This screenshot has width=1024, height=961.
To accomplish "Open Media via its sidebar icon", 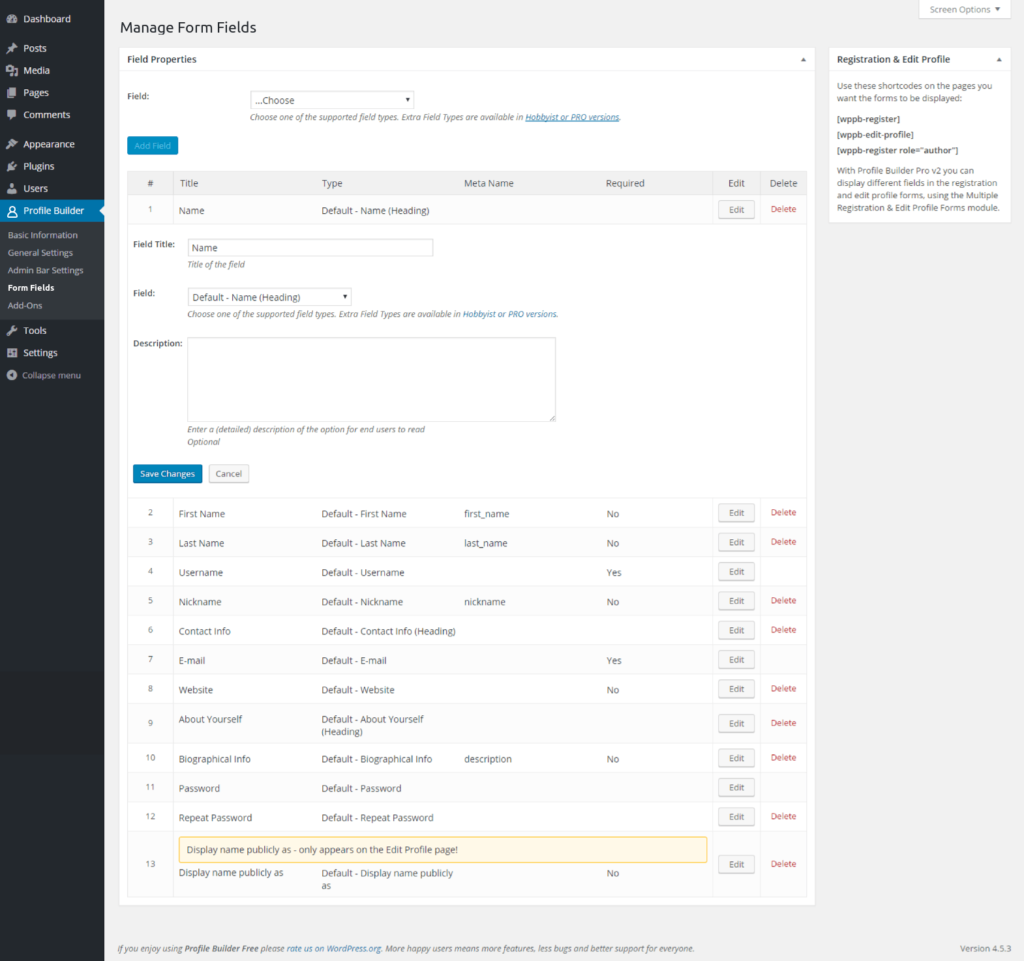I will pos(12,71).
